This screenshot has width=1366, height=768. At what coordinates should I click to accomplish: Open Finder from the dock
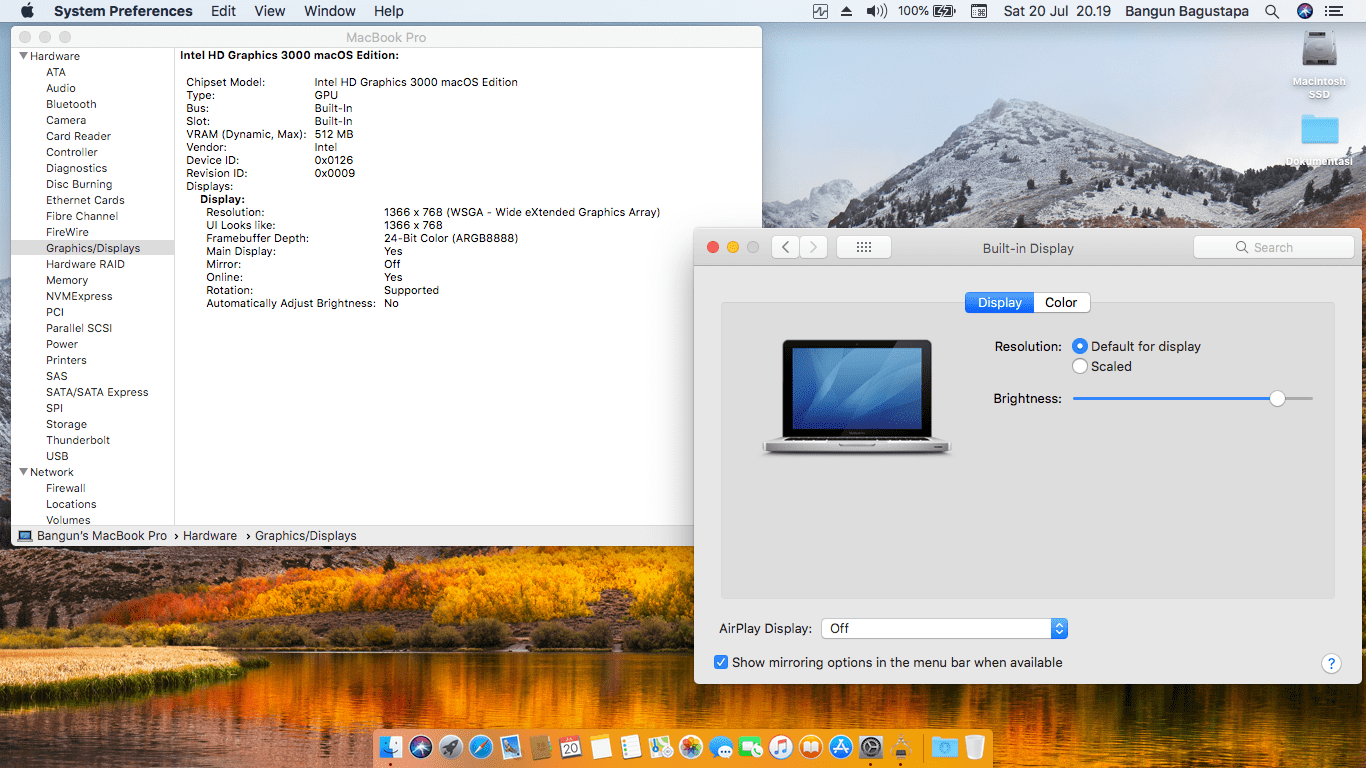391,746
